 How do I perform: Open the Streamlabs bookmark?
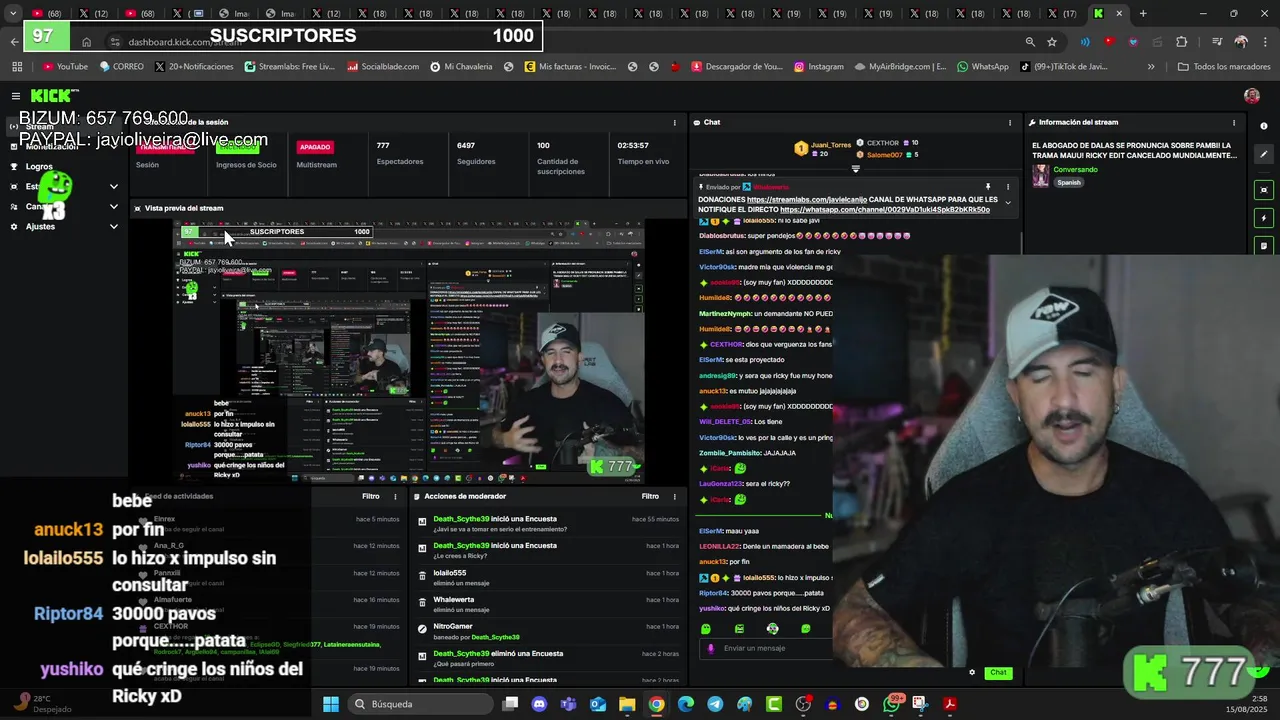[289, 67]
